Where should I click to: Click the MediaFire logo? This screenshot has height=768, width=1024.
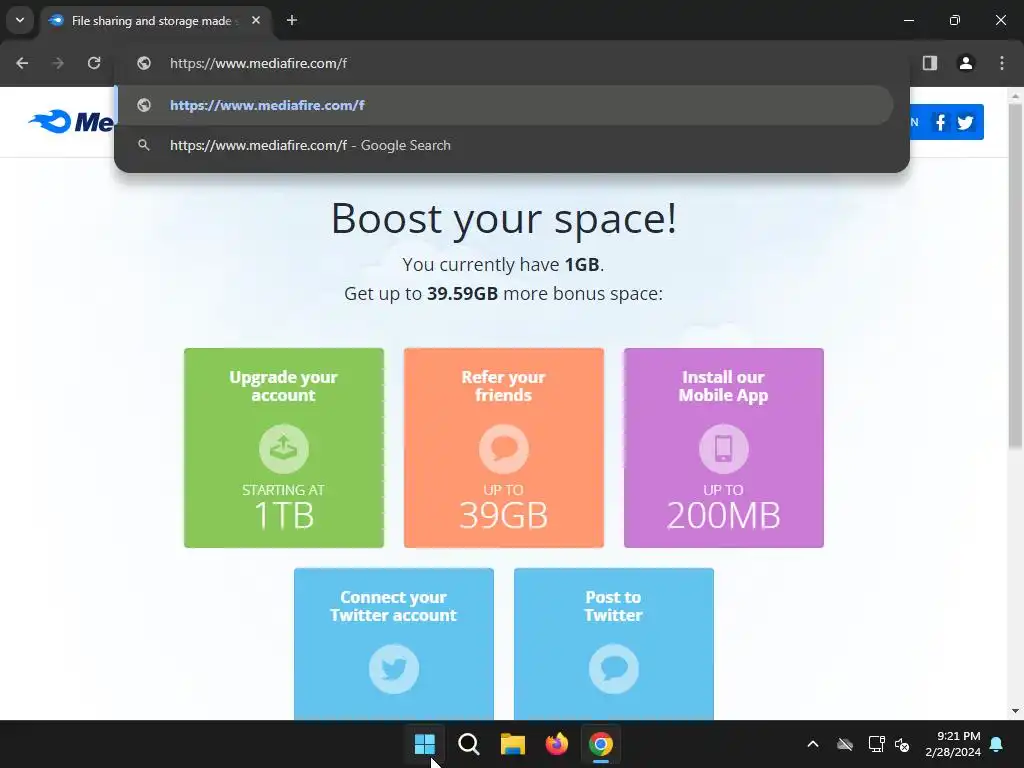tap(71, 121)
